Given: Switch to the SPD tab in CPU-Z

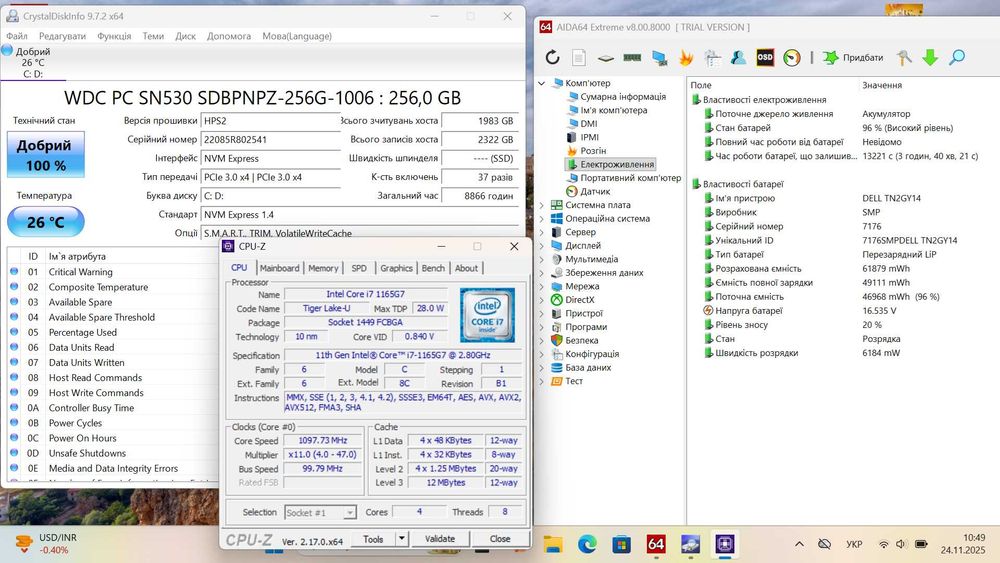Looking at the screenshot, I should [359, 268].
